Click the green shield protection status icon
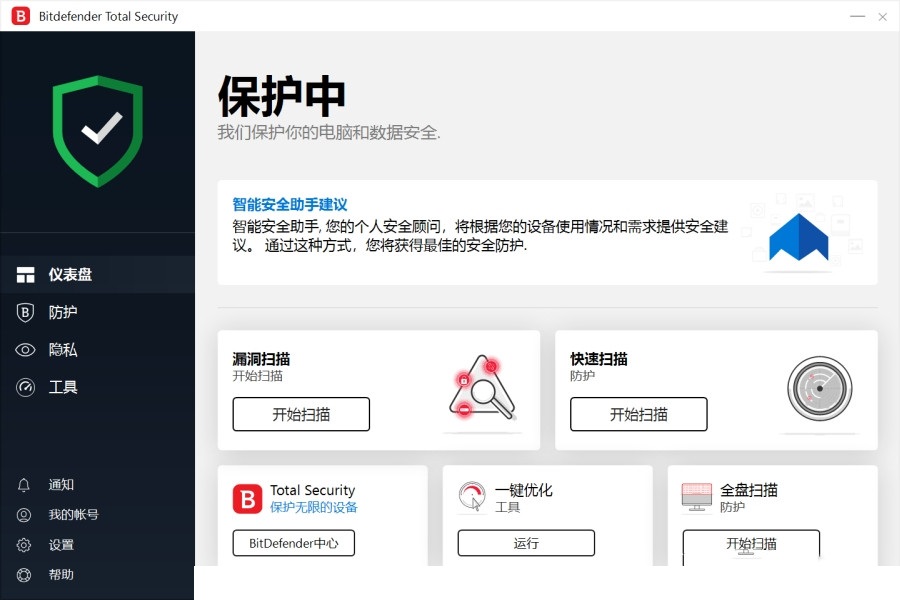The height and width of the screenshot is (600, 900). pos(98,131)
